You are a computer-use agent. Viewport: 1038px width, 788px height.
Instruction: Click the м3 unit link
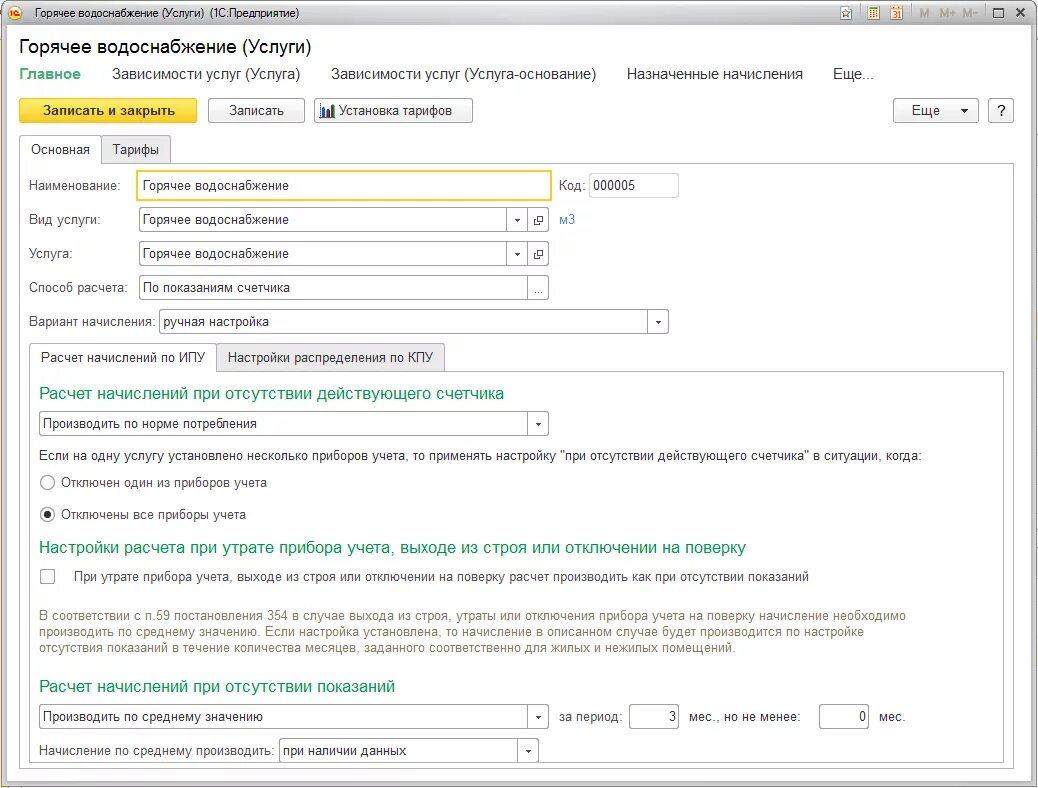tap(567, 220)
